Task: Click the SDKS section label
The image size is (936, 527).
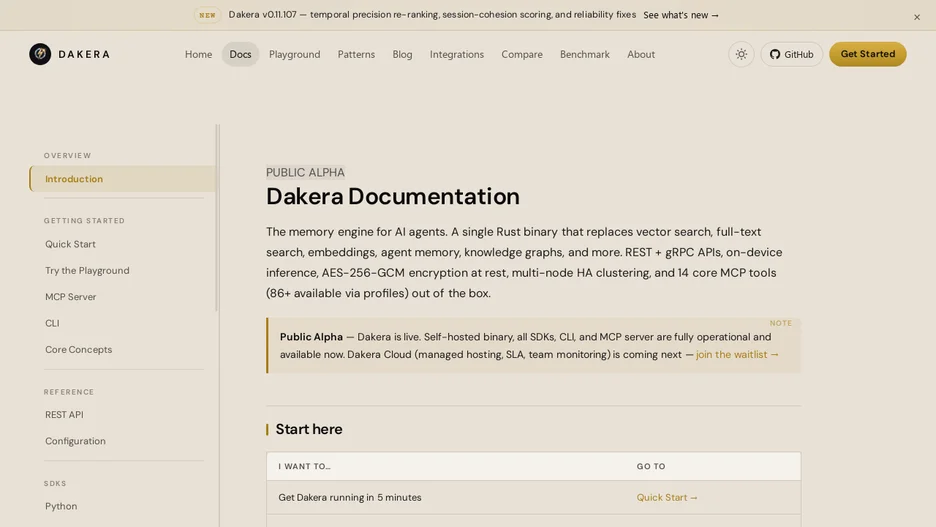Action: point(55,483)
